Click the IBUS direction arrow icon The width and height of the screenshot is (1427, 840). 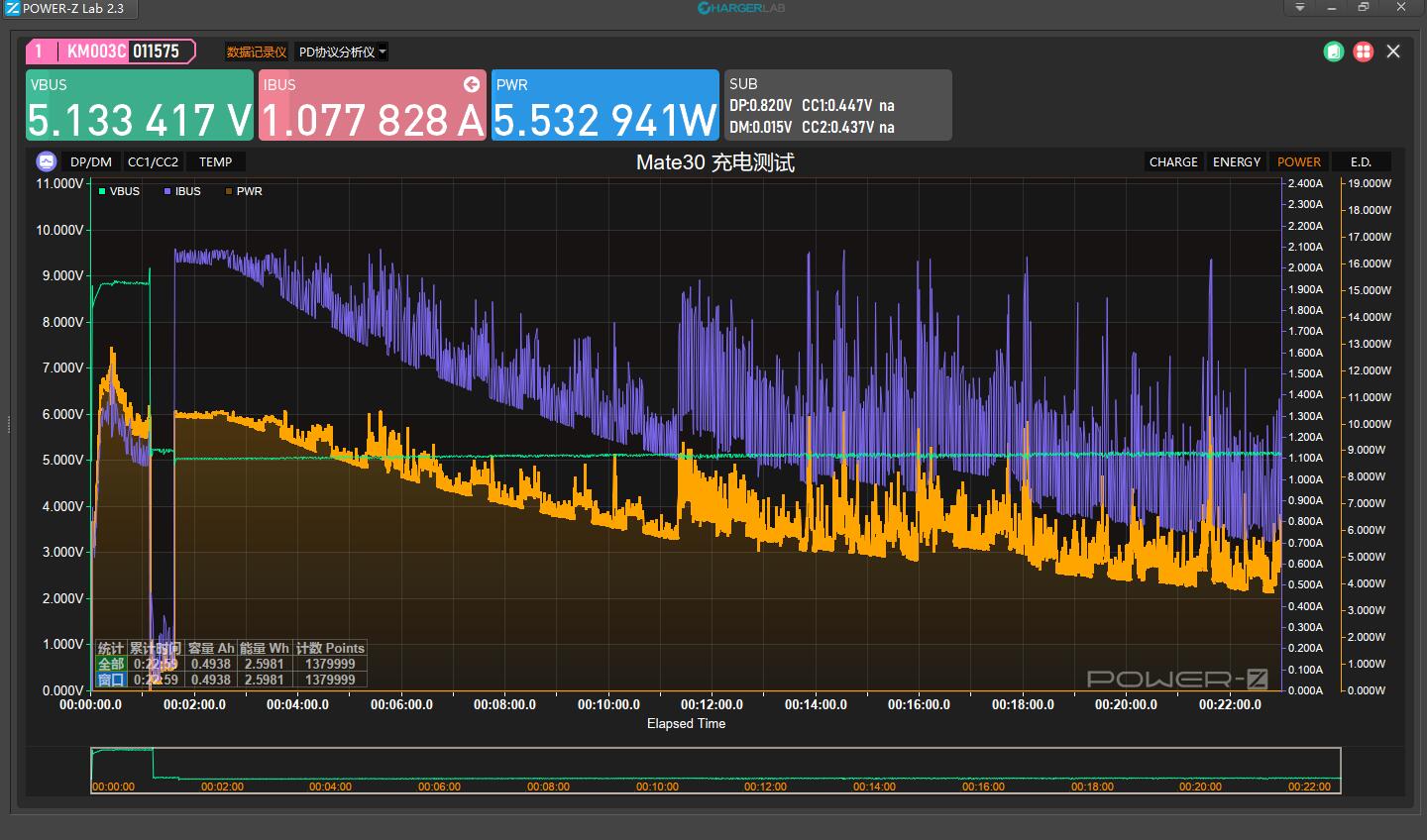click(x=472, y=84)
